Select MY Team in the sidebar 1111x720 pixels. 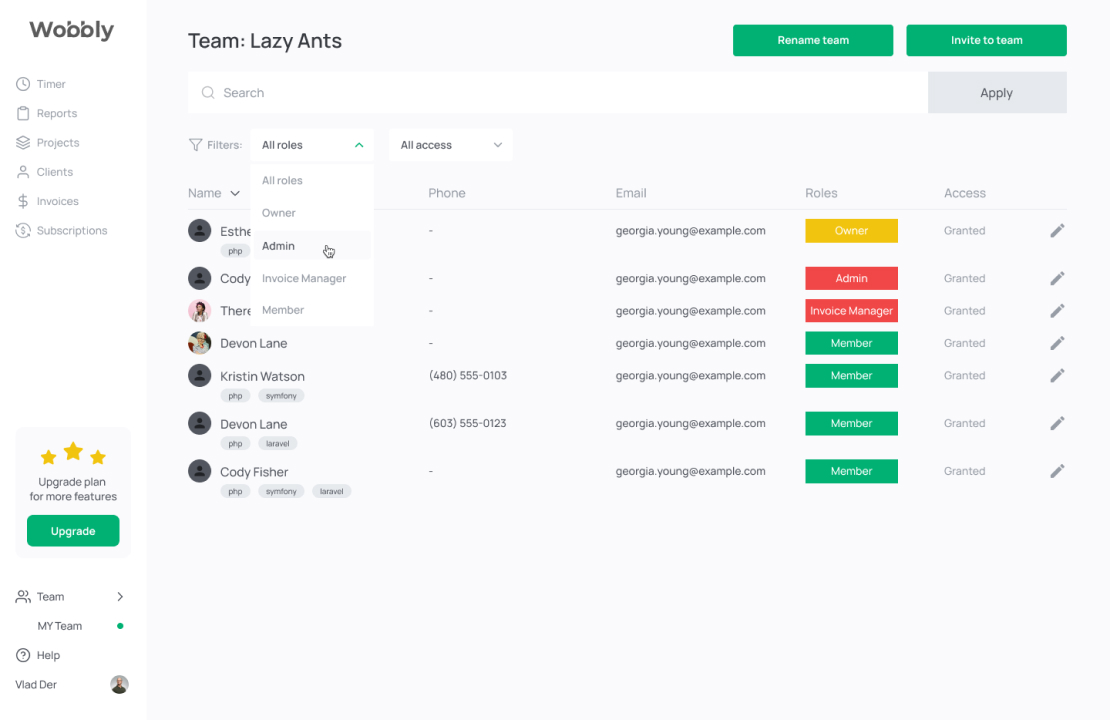(x=60, y=626)
